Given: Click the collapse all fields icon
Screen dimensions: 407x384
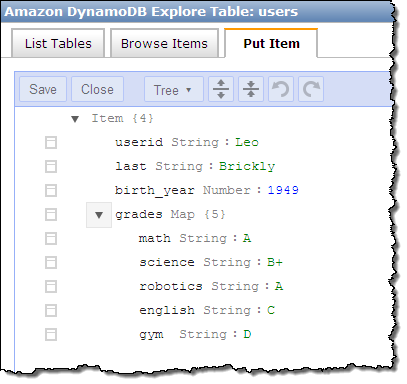Looking at the screenshot, I should 251,89.
